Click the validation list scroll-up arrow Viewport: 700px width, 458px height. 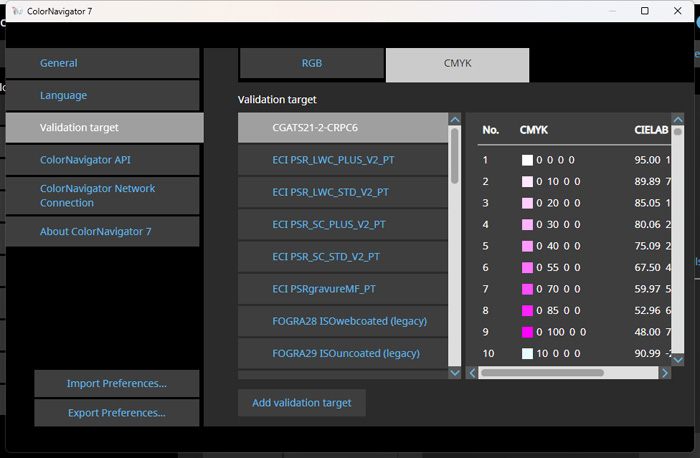[x=454, y=119]
